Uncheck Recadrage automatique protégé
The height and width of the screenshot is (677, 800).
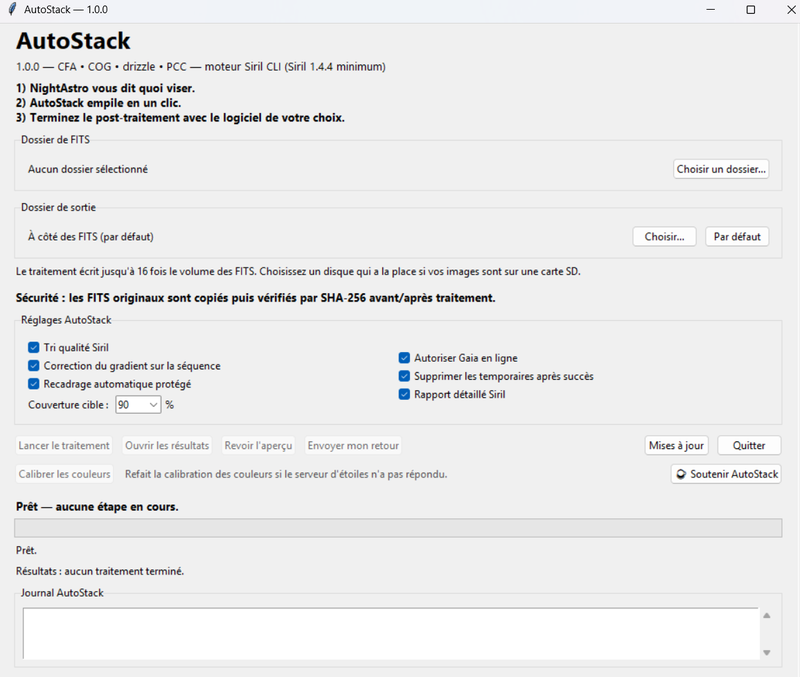click(x=34, y=384)
